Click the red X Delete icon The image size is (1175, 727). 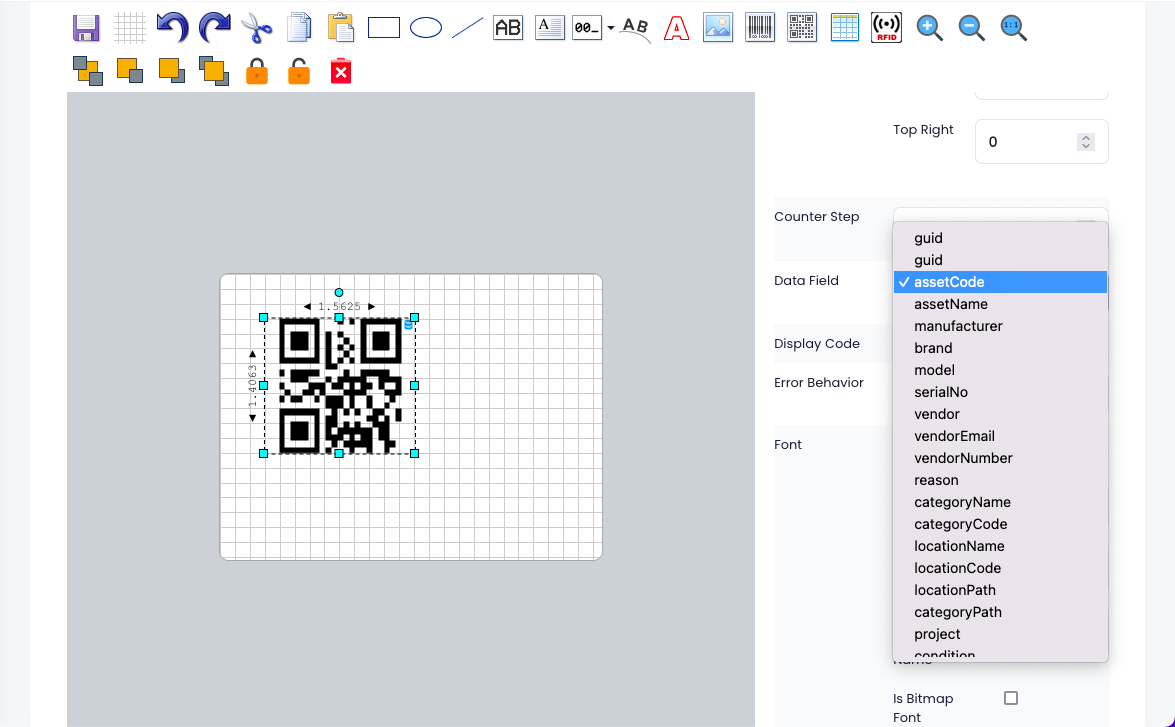341,71
